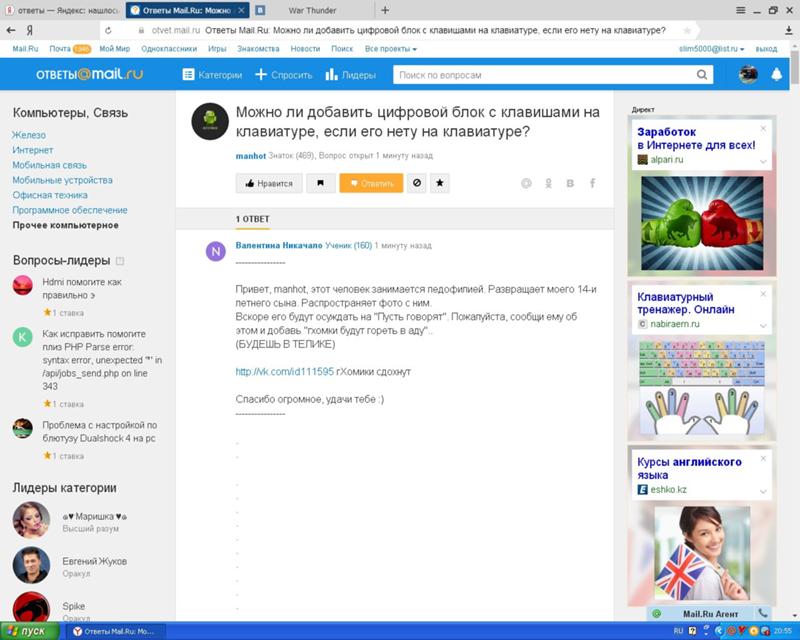Close the Клавиатурный тренажер ad
800x640 pixels.
point(763,294)
